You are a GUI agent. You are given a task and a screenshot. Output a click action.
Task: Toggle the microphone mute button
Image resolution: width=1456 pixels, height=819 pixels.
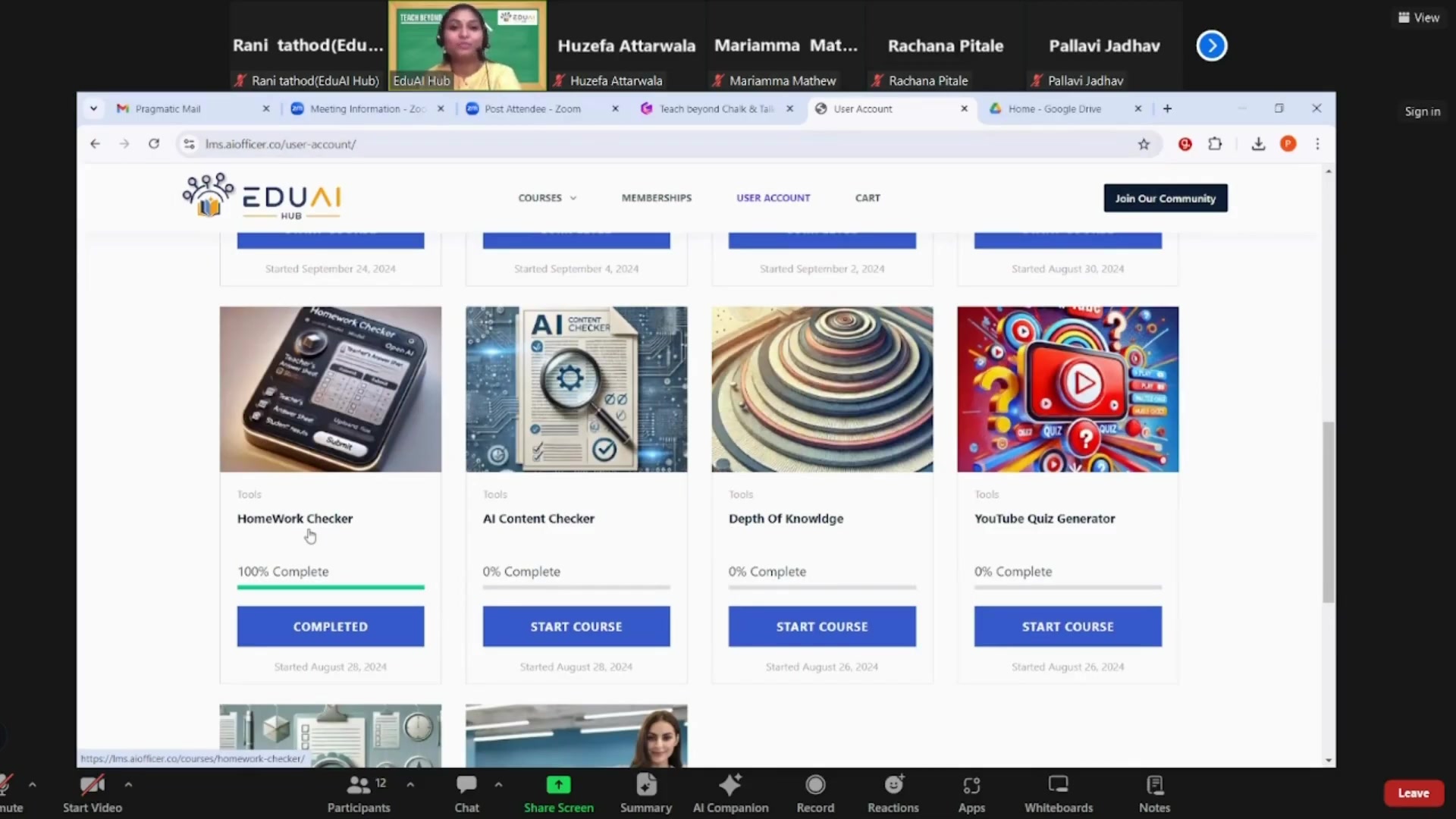8,793
